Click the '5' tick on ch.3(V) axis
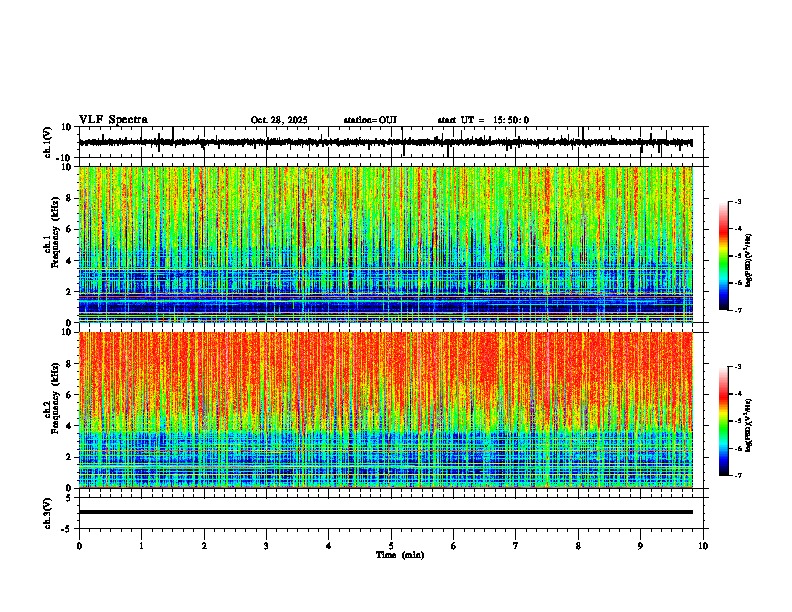This screenshot has width=792, height=612. click(70, 497)
